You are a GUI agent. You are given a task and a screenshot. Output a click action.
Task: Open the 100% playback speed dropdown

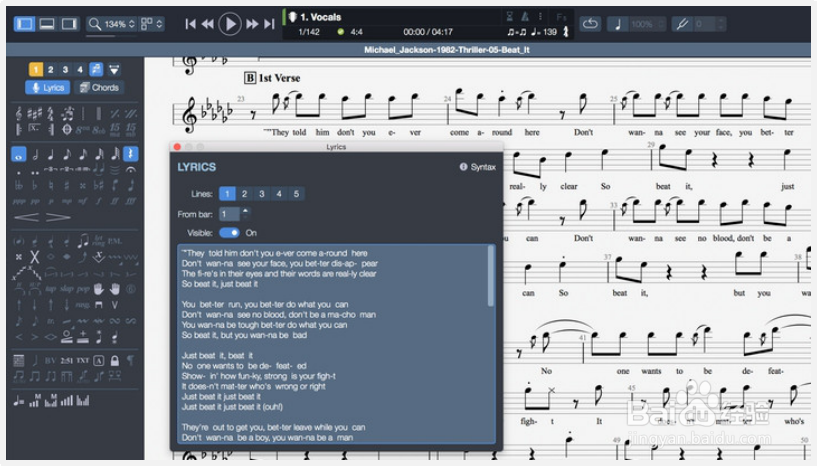(x=646, y=24)
